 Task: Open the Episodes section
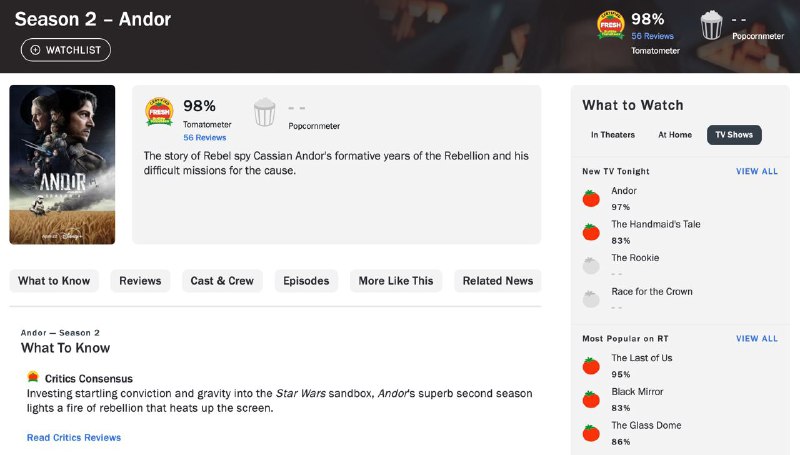click(306, 281)
